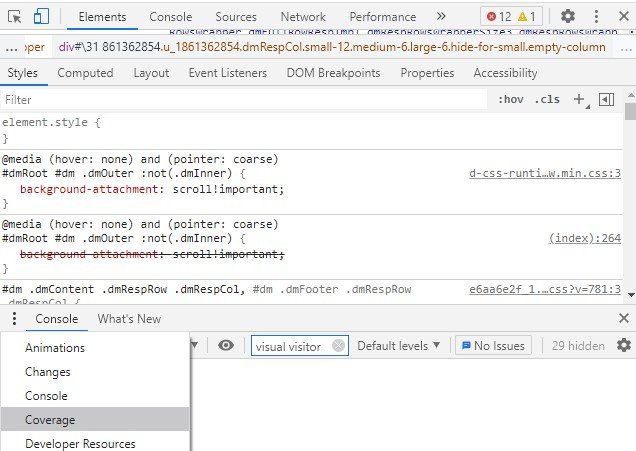636x451 pixels.
Task: Create a live expression eye icon
Action: tap(226, 346)
